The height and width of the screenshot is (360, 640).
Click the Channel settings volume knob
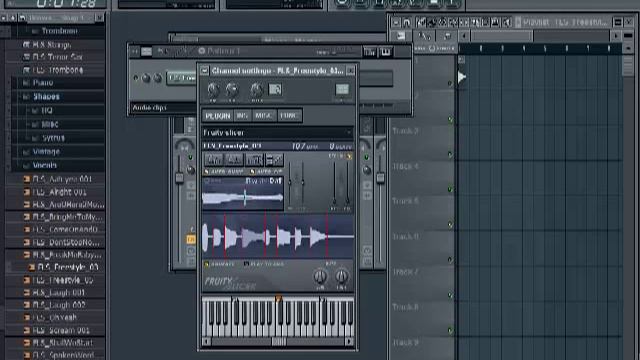click(231, 89)
